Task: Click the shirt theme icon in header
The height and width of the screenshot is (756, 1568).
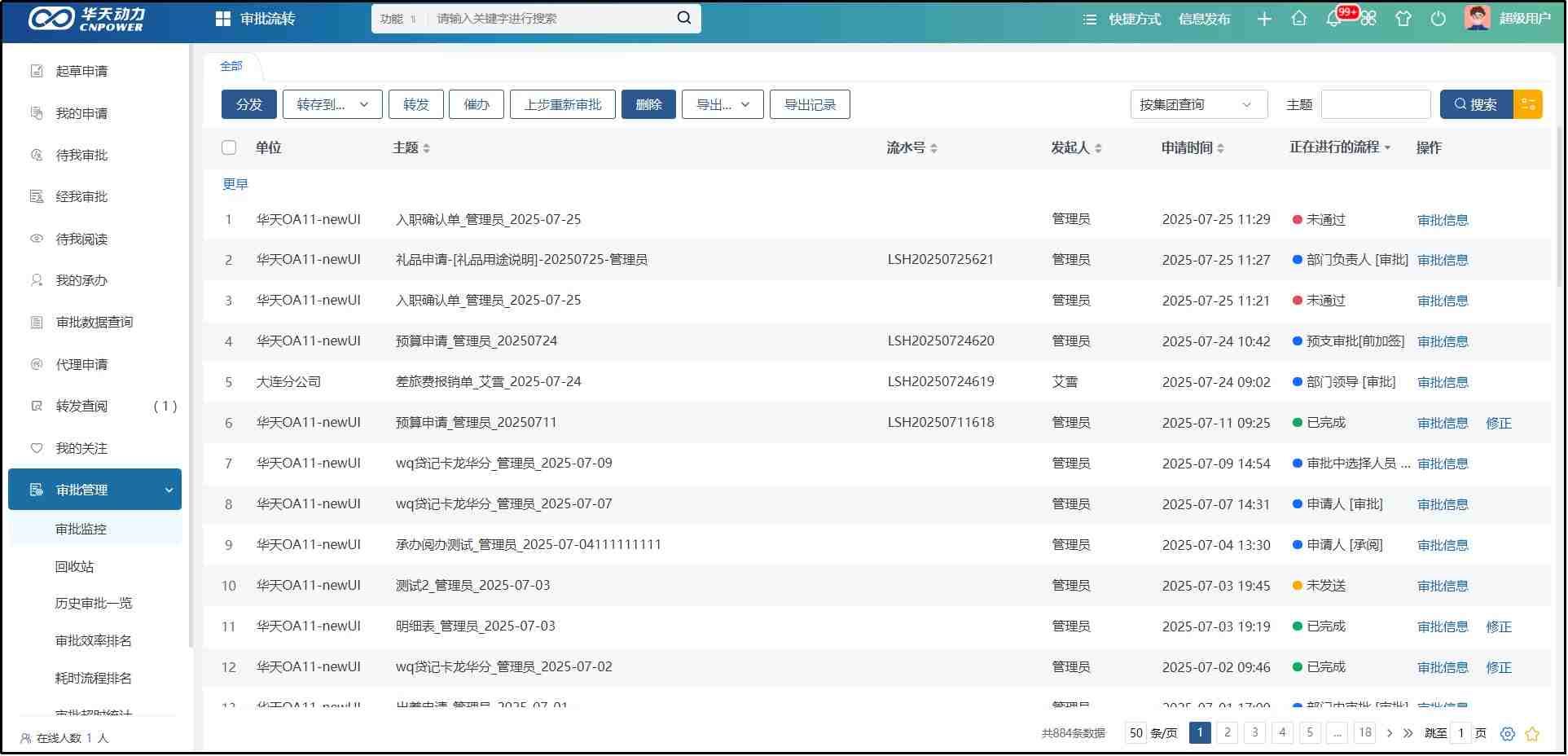Action: (x=1403, y=19)
